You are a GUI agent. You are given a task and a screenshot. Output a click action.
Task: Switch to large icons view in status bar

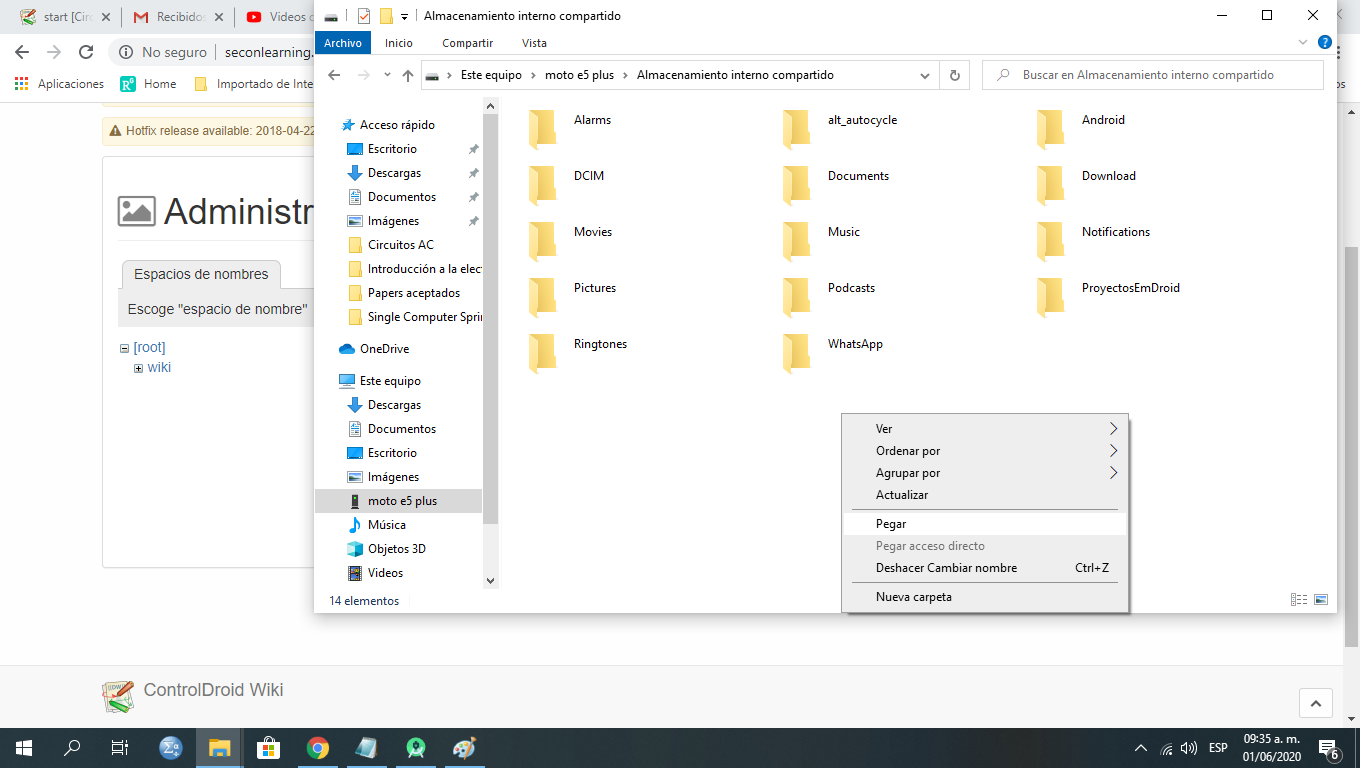pos(1321,600)
